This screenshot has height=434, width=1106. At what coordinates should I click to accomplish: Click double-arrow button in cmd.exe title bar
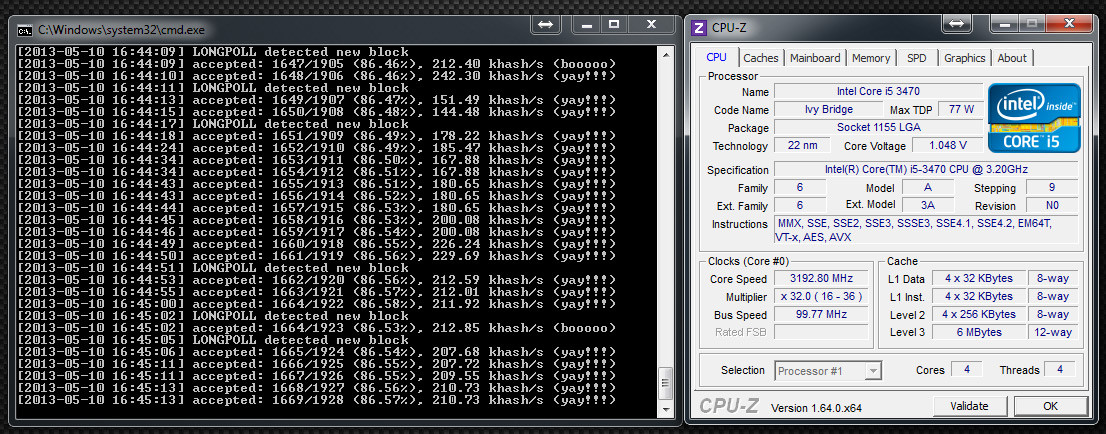545,24
